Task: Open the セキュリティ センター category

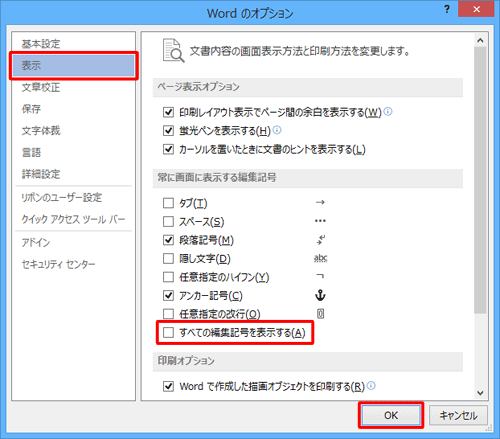Action: [58, 264]
